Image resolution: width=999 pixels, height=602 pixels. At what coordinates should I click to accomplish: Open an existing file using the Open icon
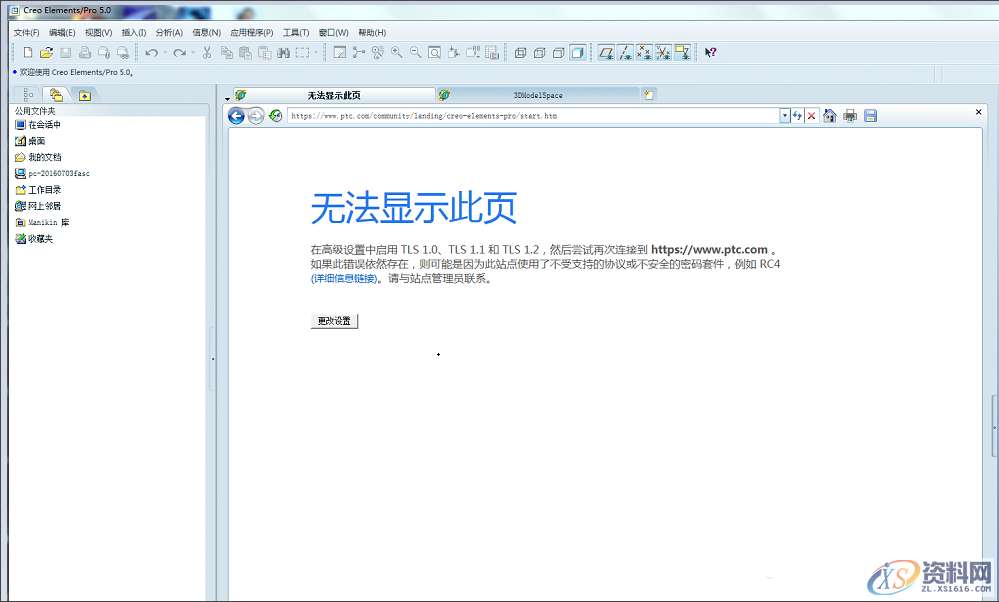click(x=46, y=52)
